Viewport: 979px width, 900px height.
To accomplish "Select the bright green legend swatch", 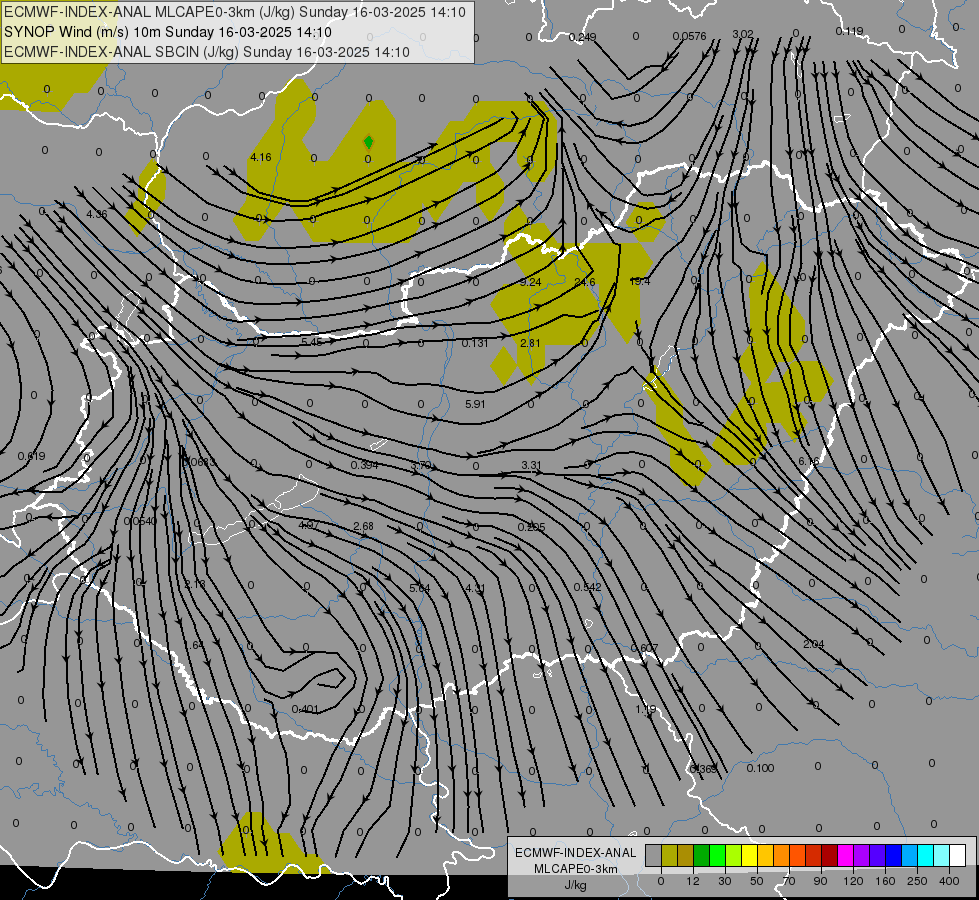I will [717, 856].
